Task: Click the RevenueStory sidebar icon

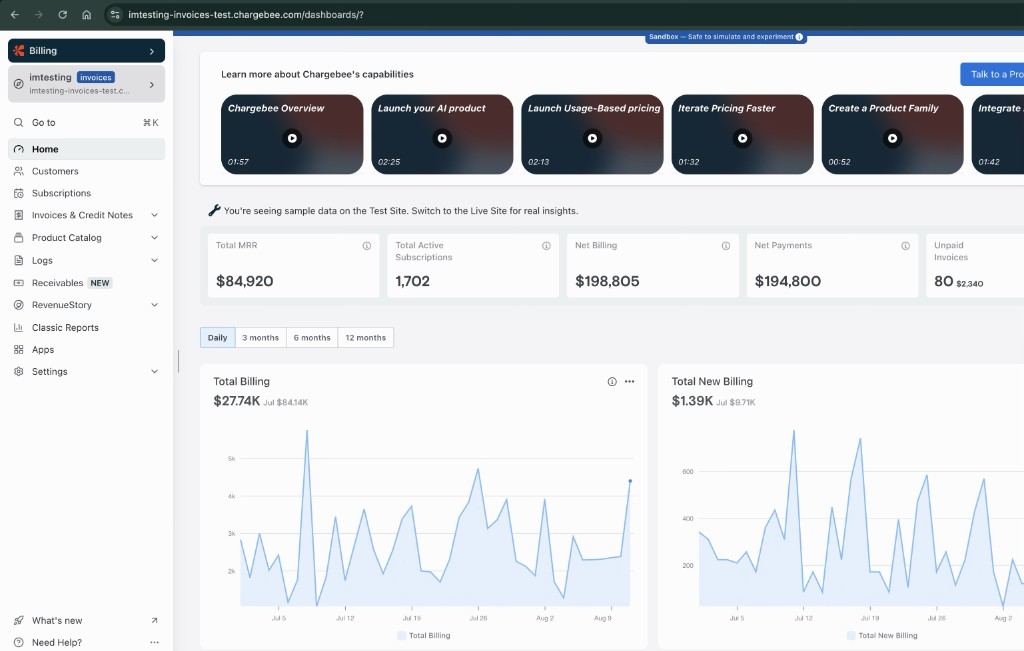Action: tap(18, 305)
